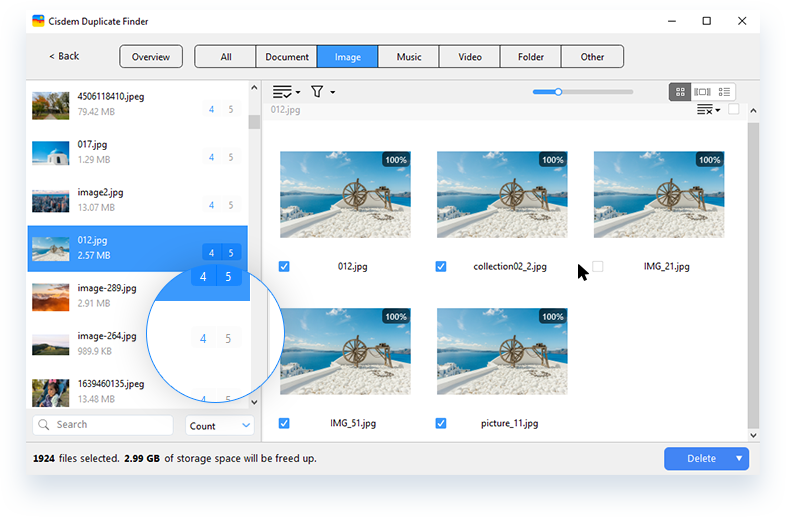This screenshot has width=786, height=517.
Task: Toggle the group checkbox beside the 012.jpg header
Action: tap(734, 110)
